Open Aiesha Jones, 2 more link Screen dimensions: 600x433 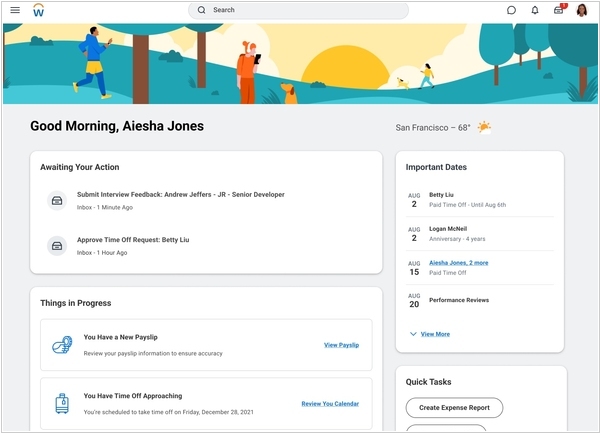coord(458,263)
